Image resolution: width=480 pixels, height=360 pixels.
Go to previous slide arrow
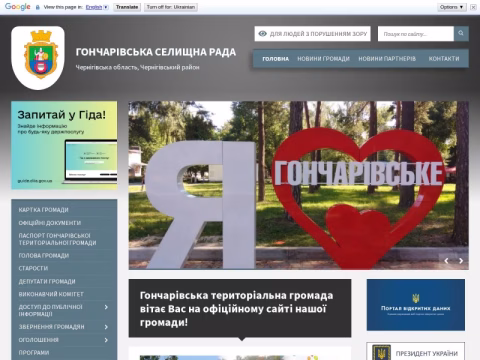pos(446,261)
